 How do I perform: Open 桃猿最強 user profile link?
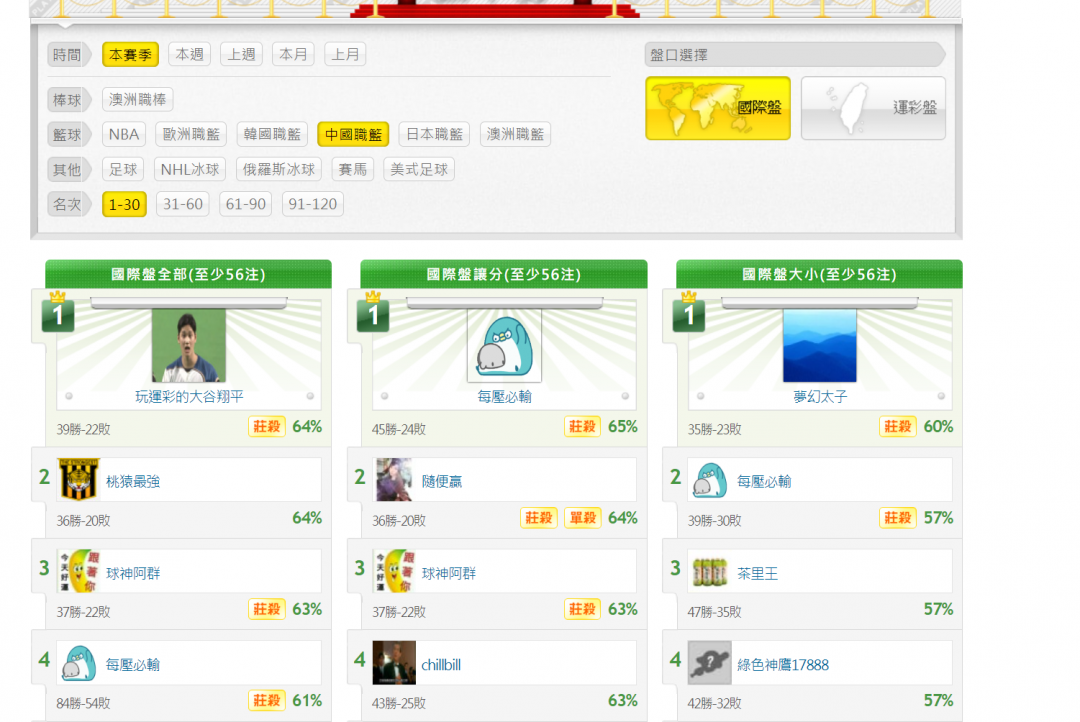pos(133,481)
